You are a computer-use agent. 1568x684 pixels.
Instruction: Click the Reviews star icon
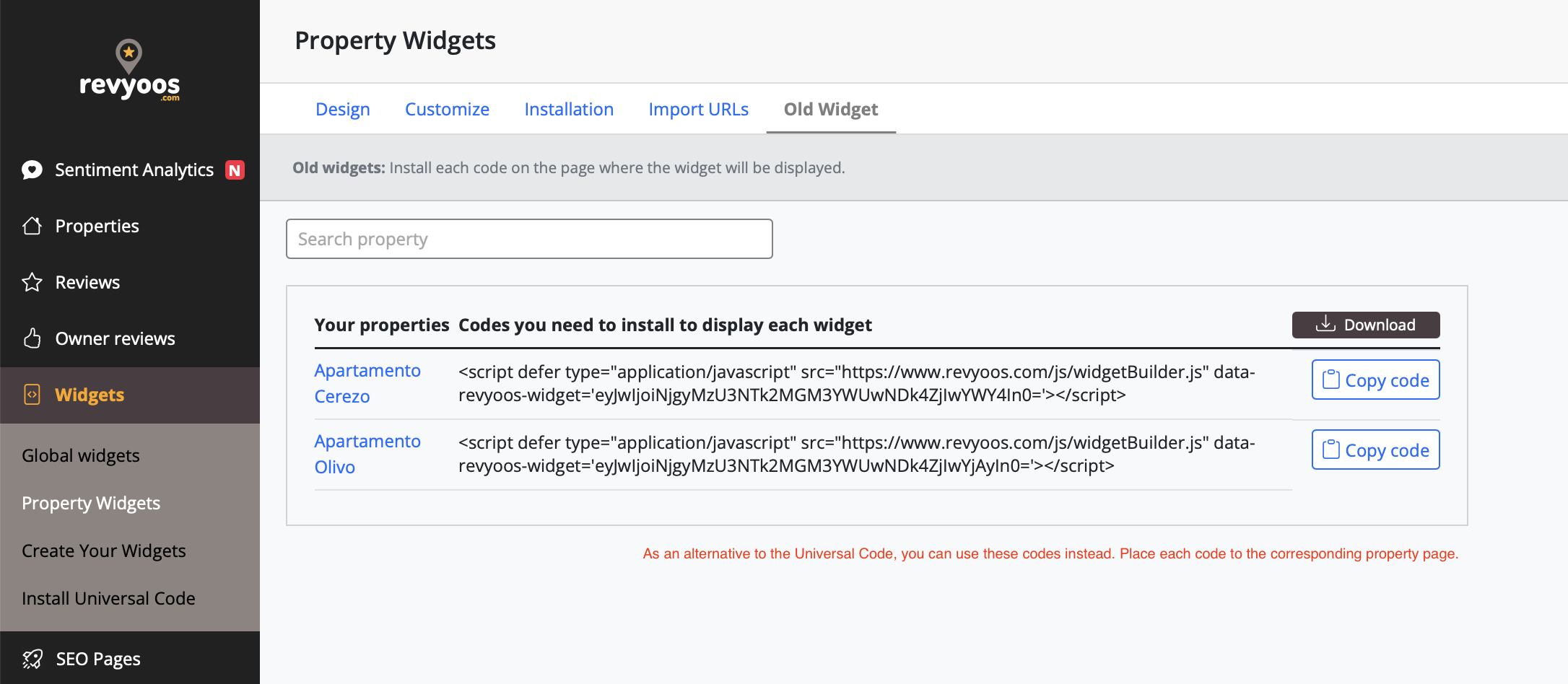(x=32, y=282)
